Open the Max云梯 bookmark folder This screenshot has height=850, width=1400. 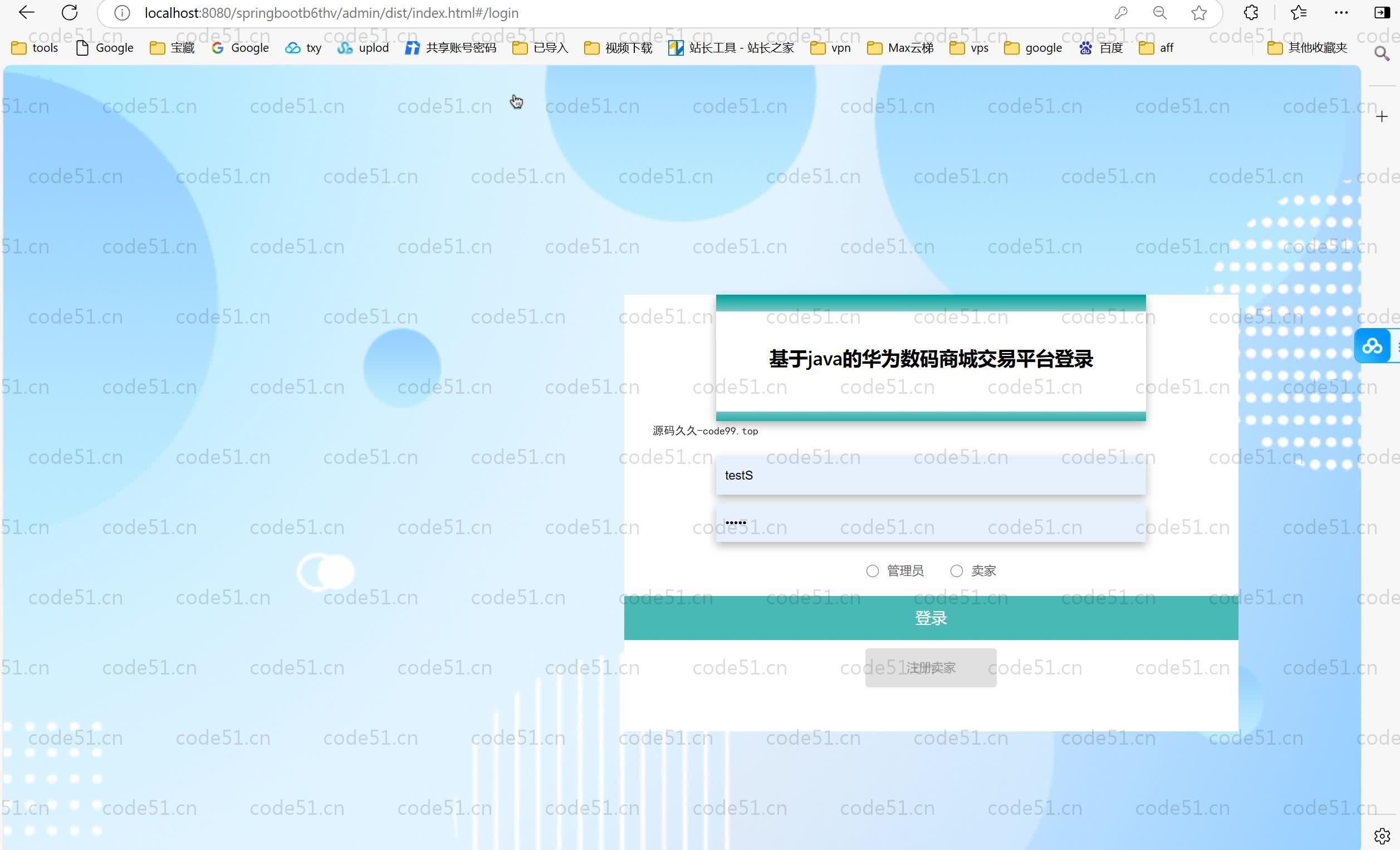pos(900,48)
